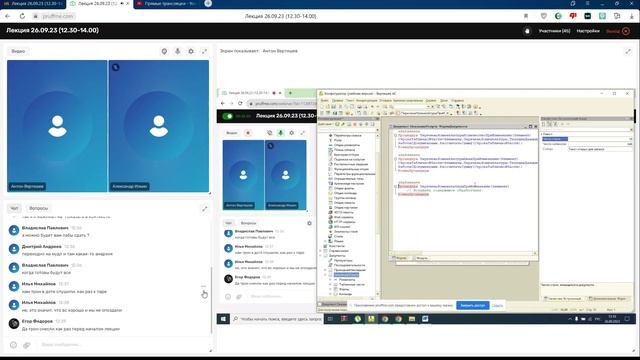Expand Справочники node in configuration tree
This screenshot has height=360, width=640.
(x=321, y=251)
